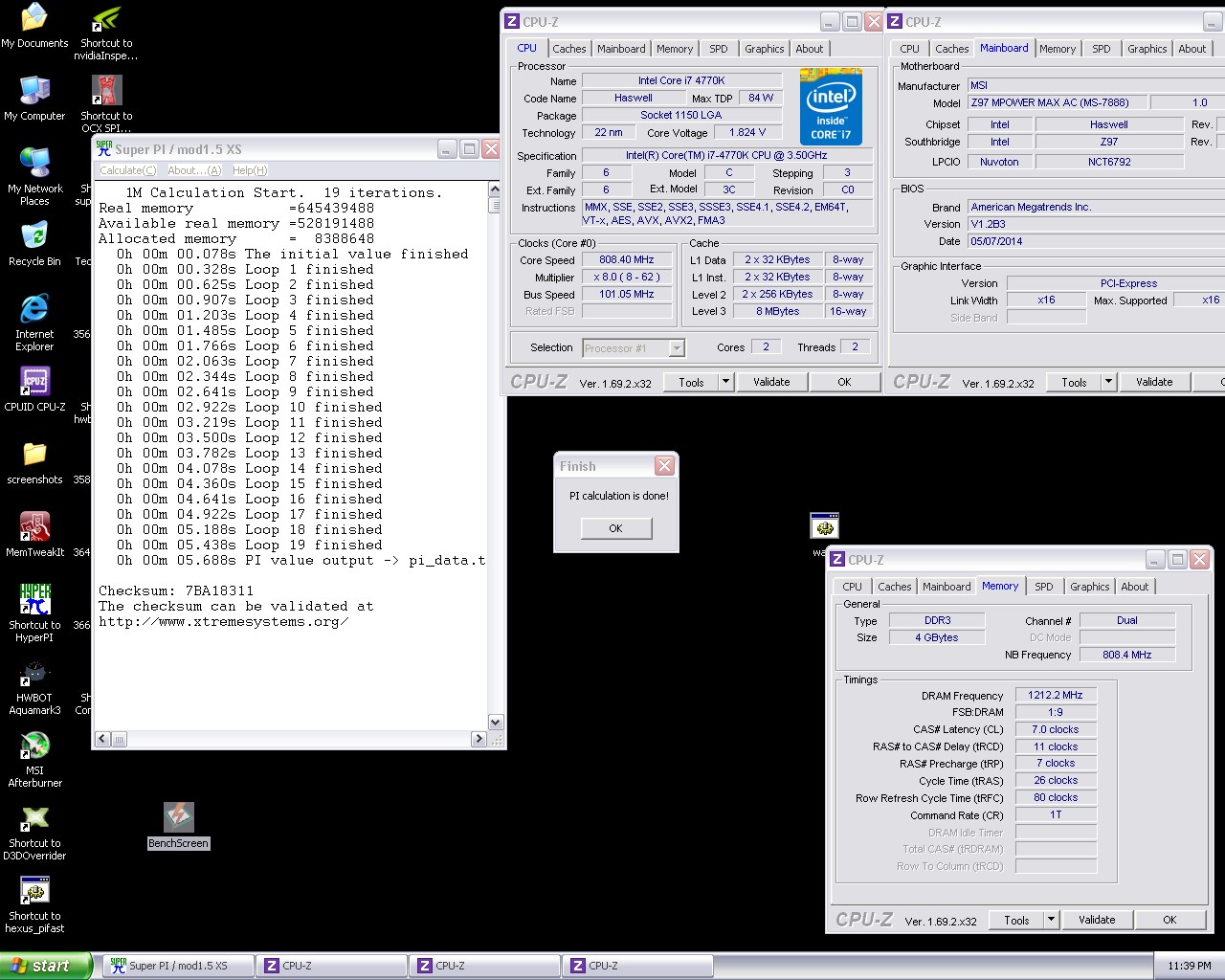Screen dimensions: 1225x980
Task: Expand Tools dropdown arrow in CPU window
Action: tap(725, 382)
